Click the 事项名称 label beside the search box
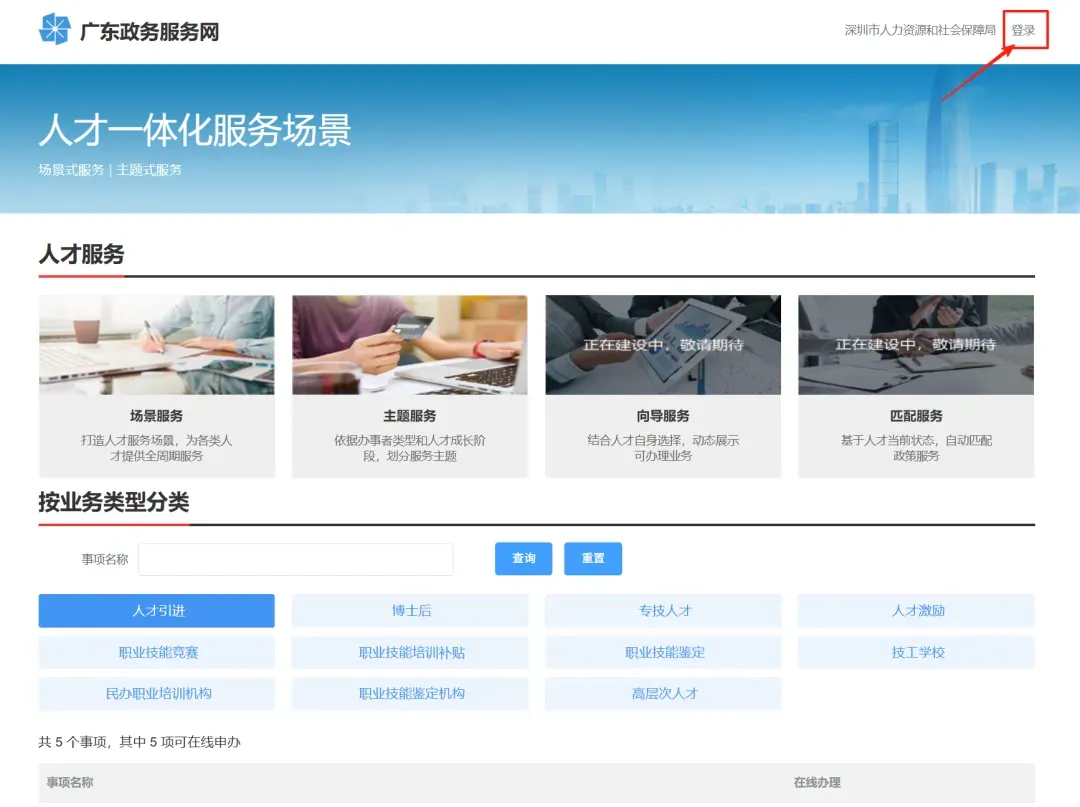The height and width of the screenshot is (807, 1080). tap(105, 559)
